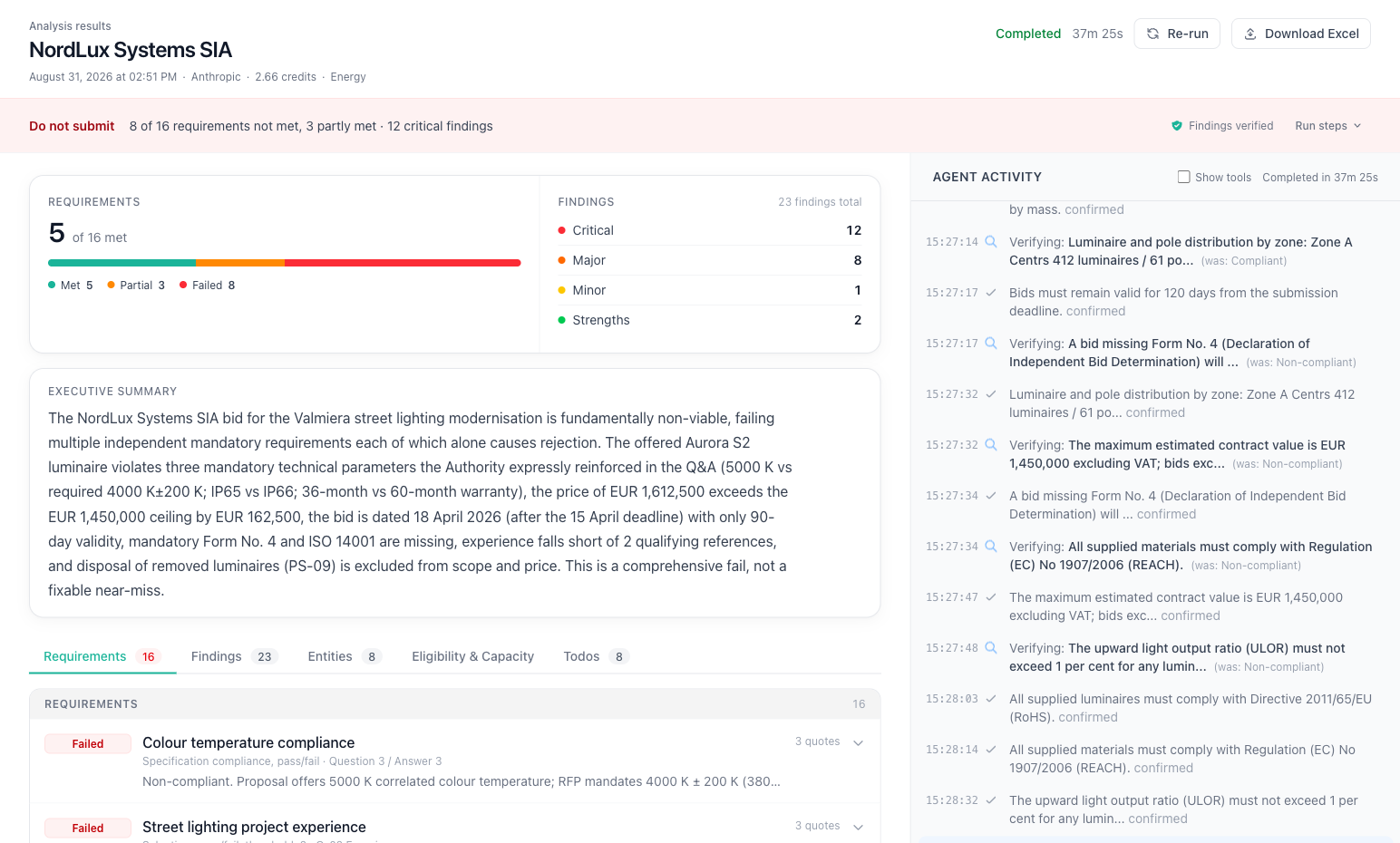
Task: Enable the Show tools checkbox
Action: click(x=1184, y=177)
